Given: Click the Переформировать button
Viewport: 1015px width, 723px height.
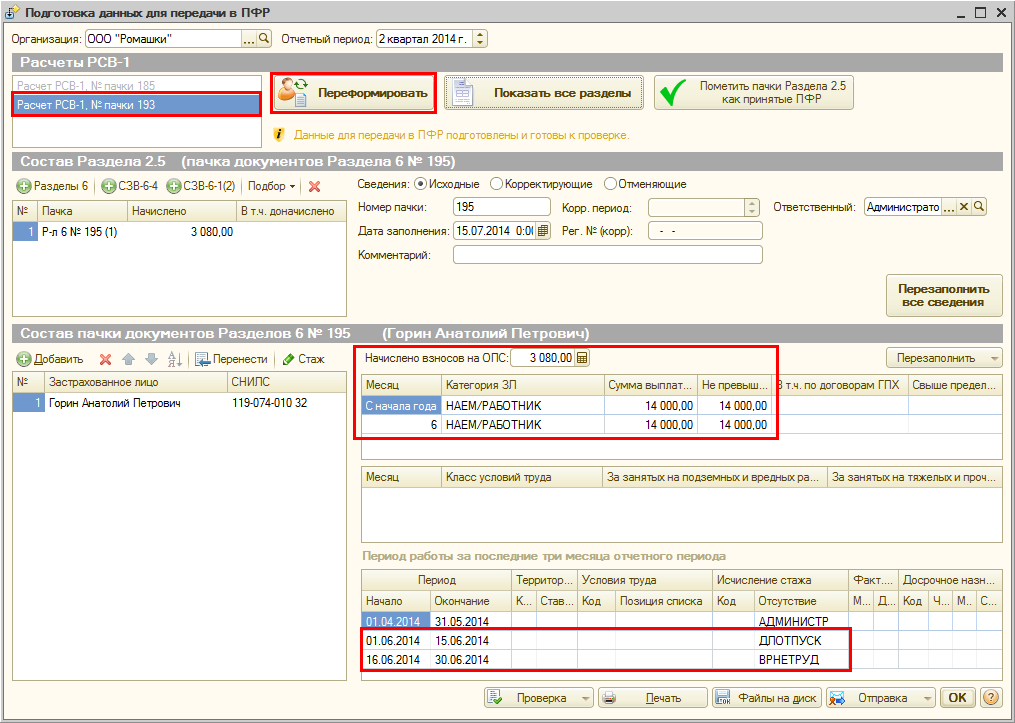Looking at the screenshot, I should [x=354, y=93].
